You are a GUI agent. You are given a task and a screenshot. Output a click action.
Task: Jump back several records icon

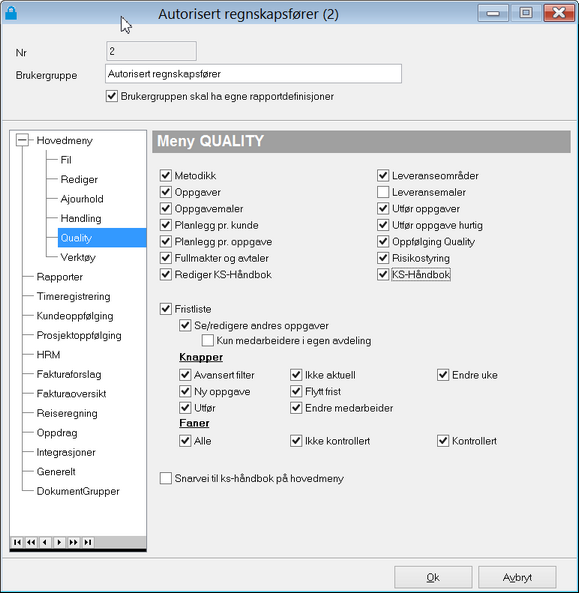(x=31, y=542)
